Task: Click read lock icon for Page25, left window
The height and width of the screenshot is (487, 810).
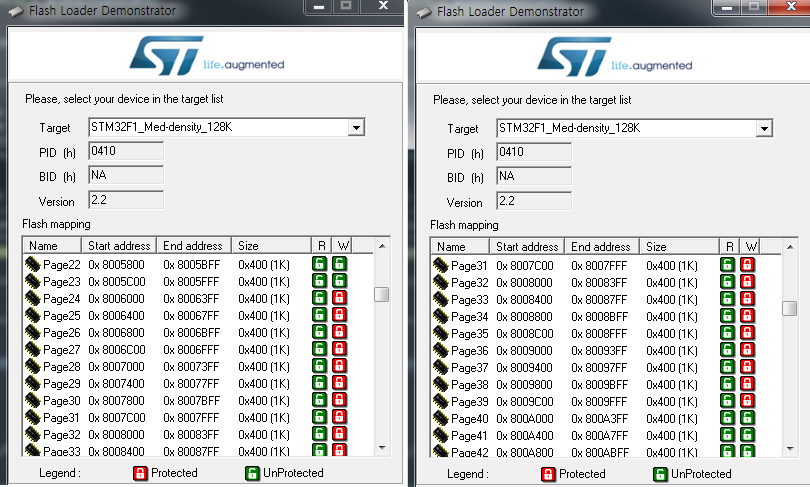Action: [x=320, y=315]
